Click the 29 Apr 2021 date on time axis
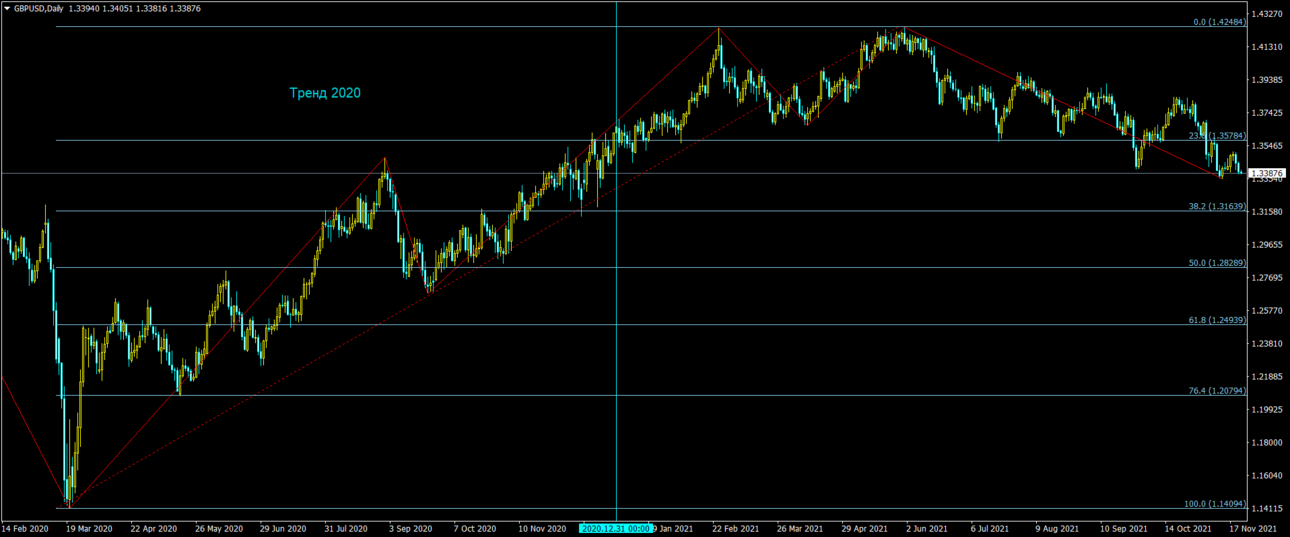The image size is (1290, 537). tap(864, 528)
